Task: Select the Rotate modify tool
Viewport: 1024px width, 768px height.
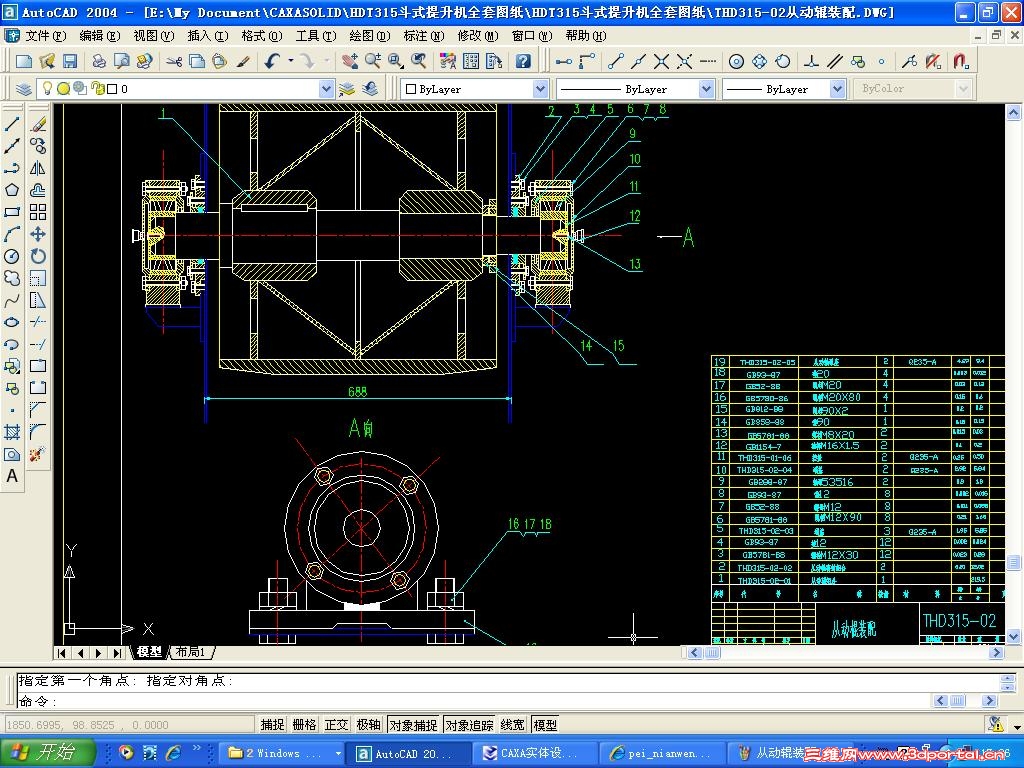Action: tap(38, 256)
